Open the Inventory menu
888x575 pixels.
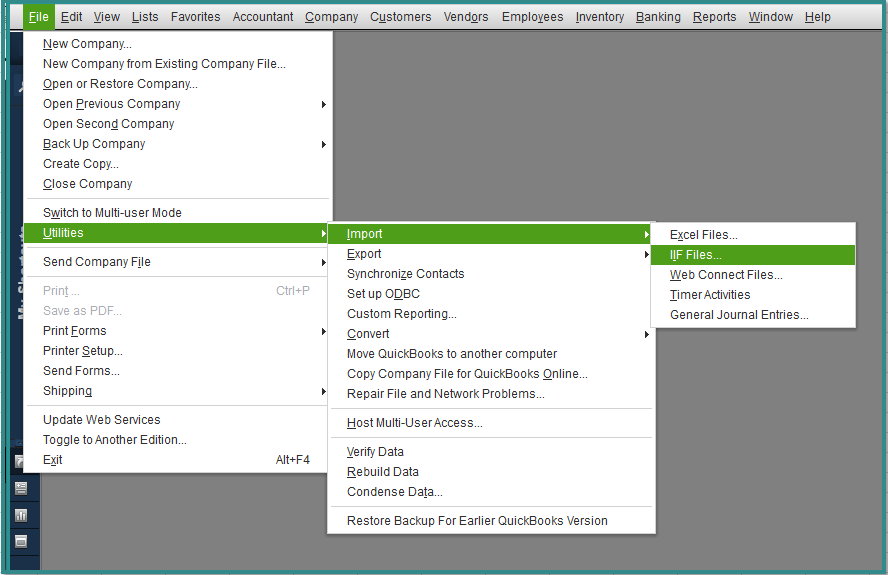(600, 17)
